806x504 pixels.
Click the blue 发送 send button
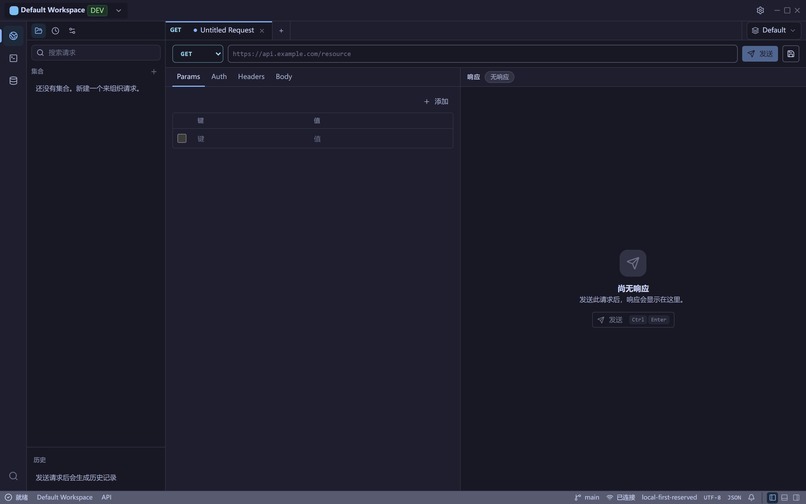coord(760,53)
